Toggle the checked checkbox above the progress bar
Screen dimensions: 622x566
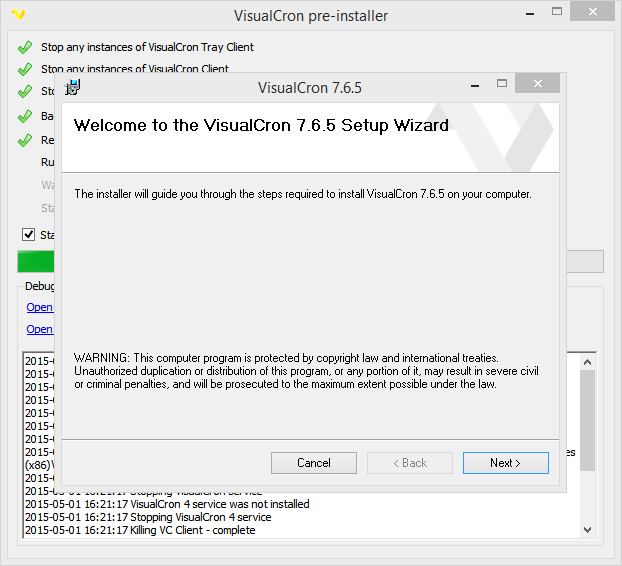[29, 235]
